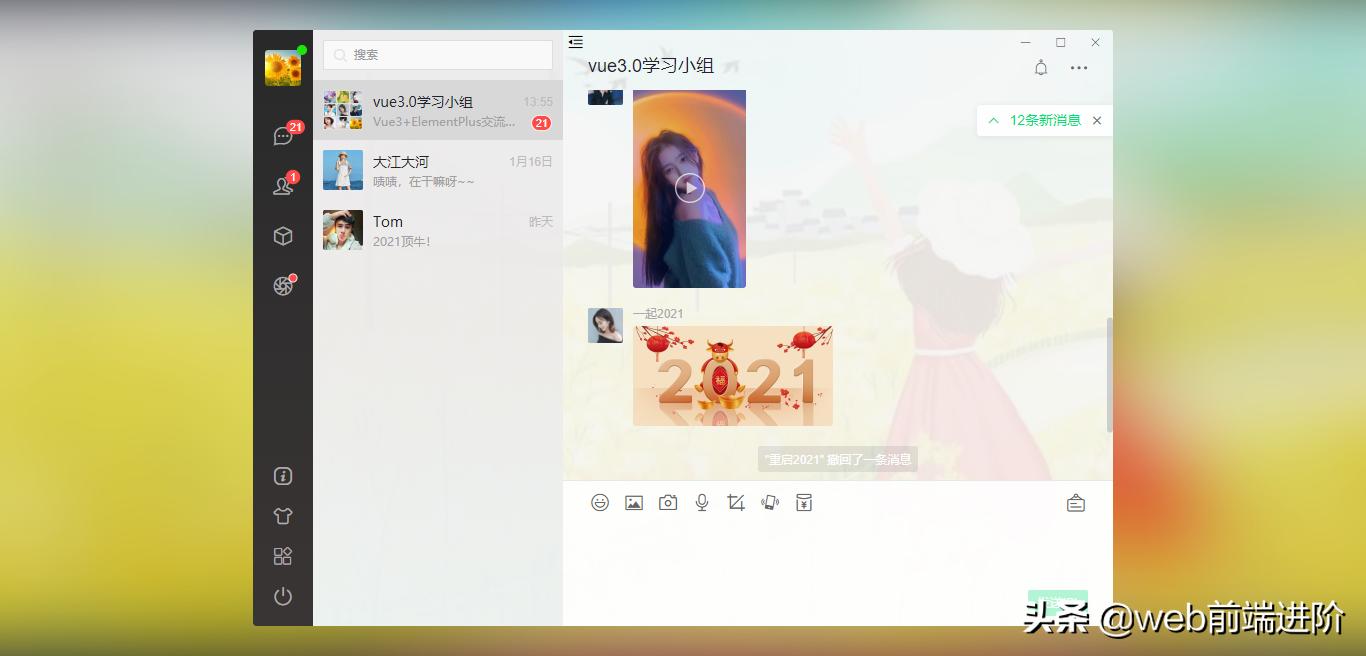The width and height of the screenshot is (1366, 656).
Task: Open chat history icon in input toolbar
Action: tap(1075, 502)
